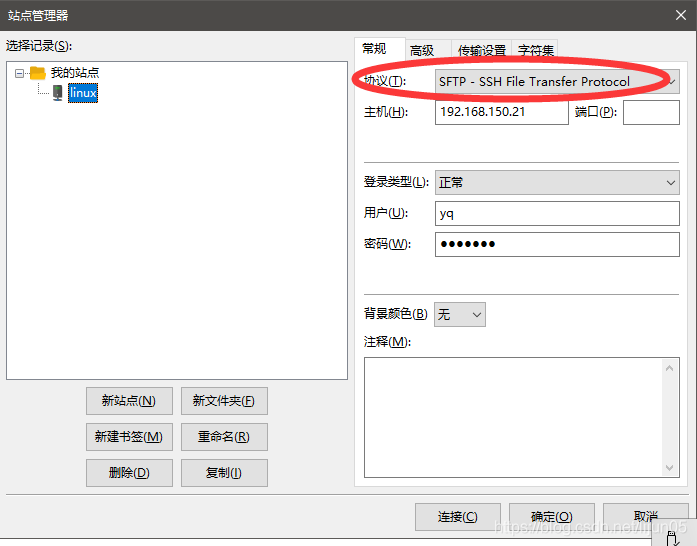Select the 我的站点 folder label
This screenshot has width=697, height=546.
click(x=75, y=72)
